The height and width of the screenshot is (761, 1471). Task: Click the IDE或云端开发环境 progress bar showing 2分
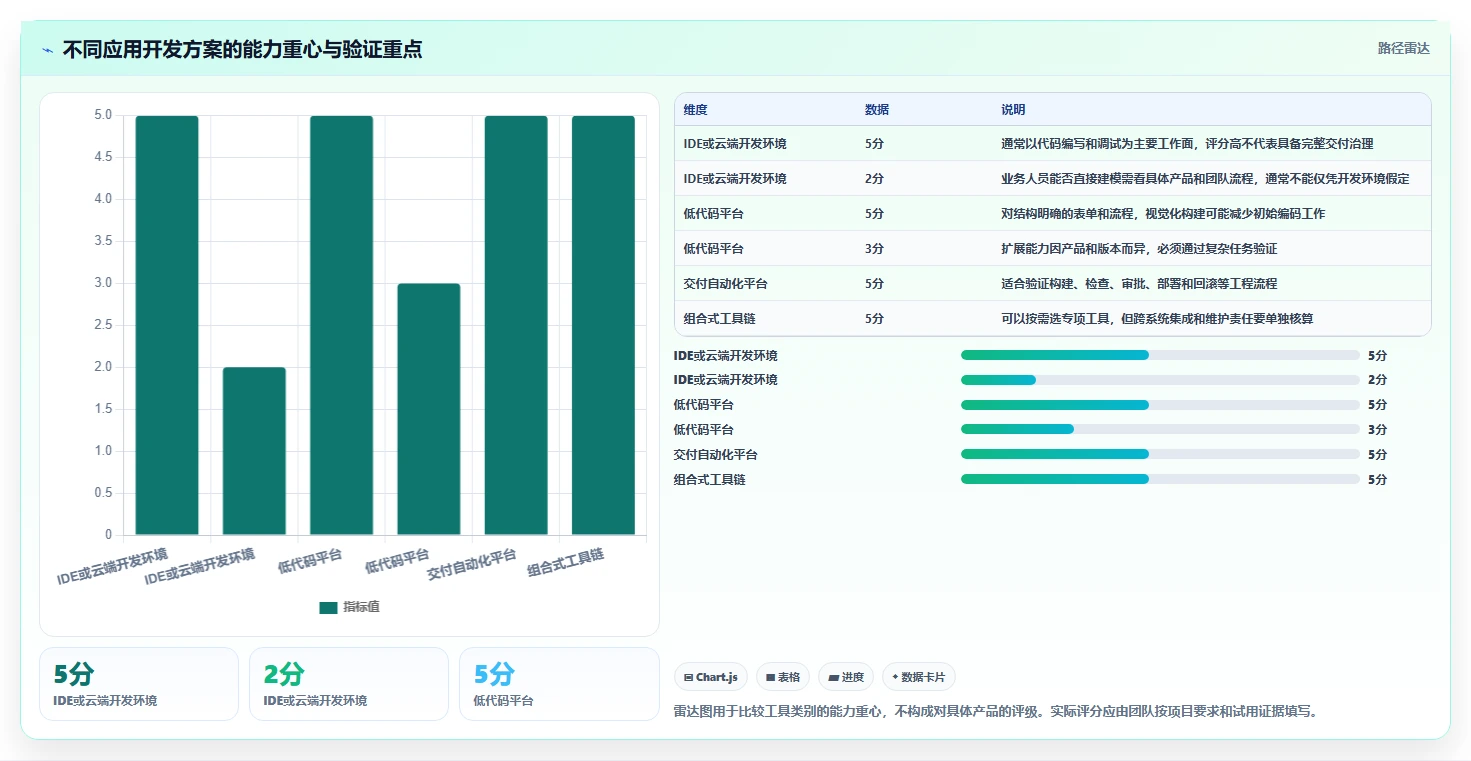(x=1160, y=380)
